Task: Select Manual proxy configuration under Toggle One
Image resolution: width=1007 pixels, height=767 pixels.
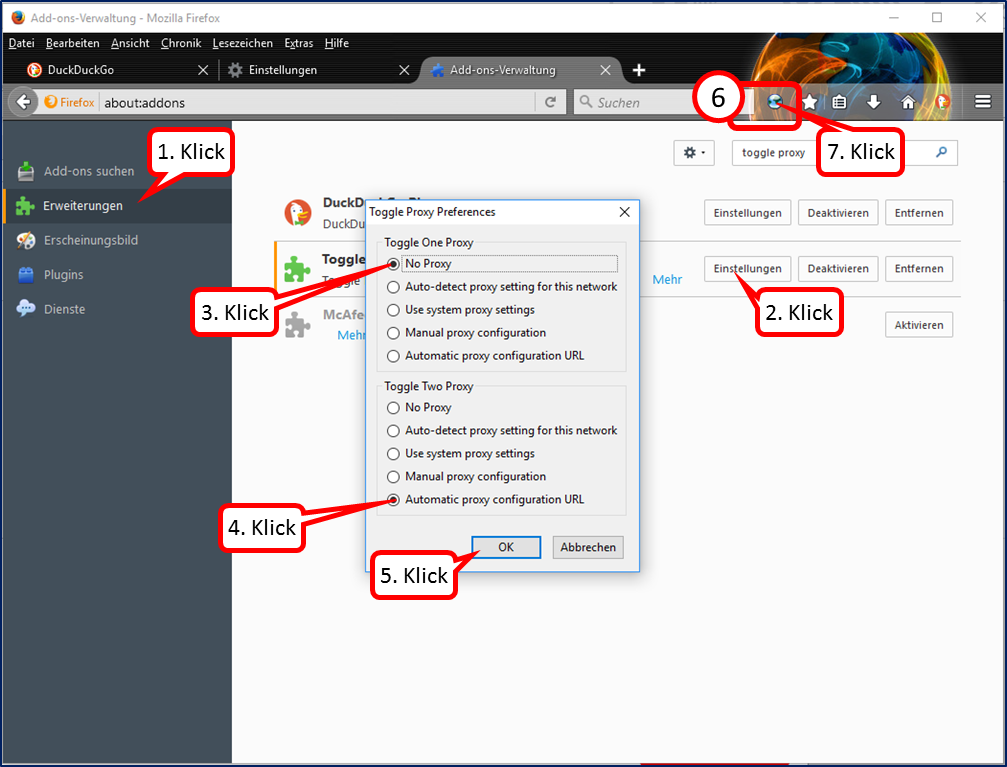Action: 393,333
